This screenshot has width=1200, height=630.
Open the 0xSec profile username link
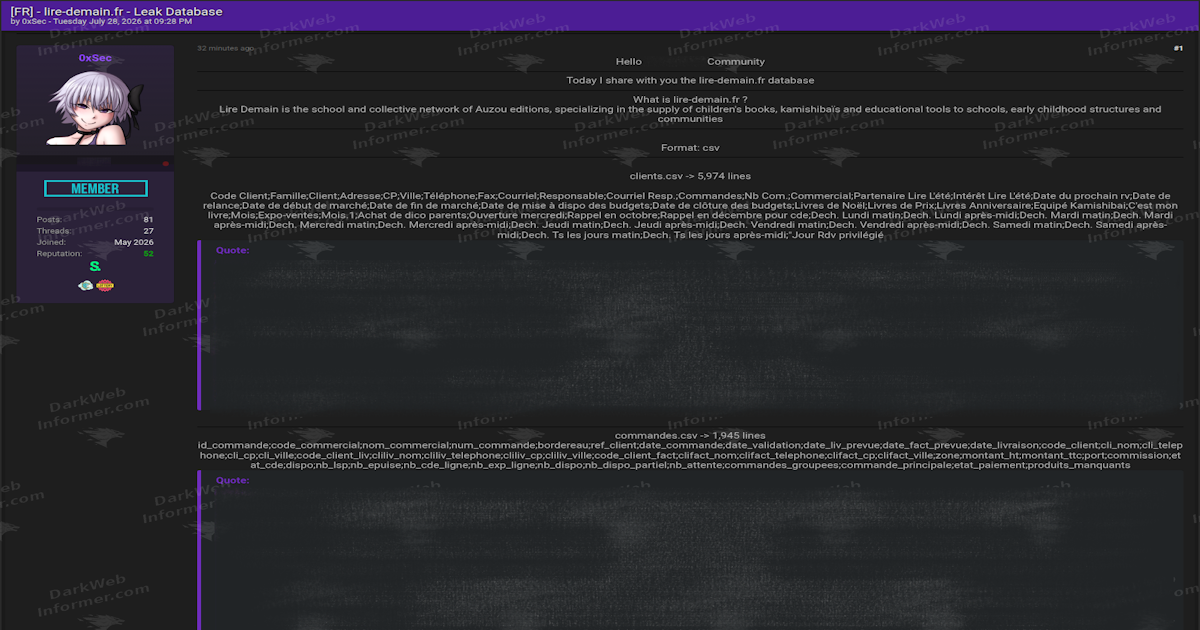[x=95, y=58]
